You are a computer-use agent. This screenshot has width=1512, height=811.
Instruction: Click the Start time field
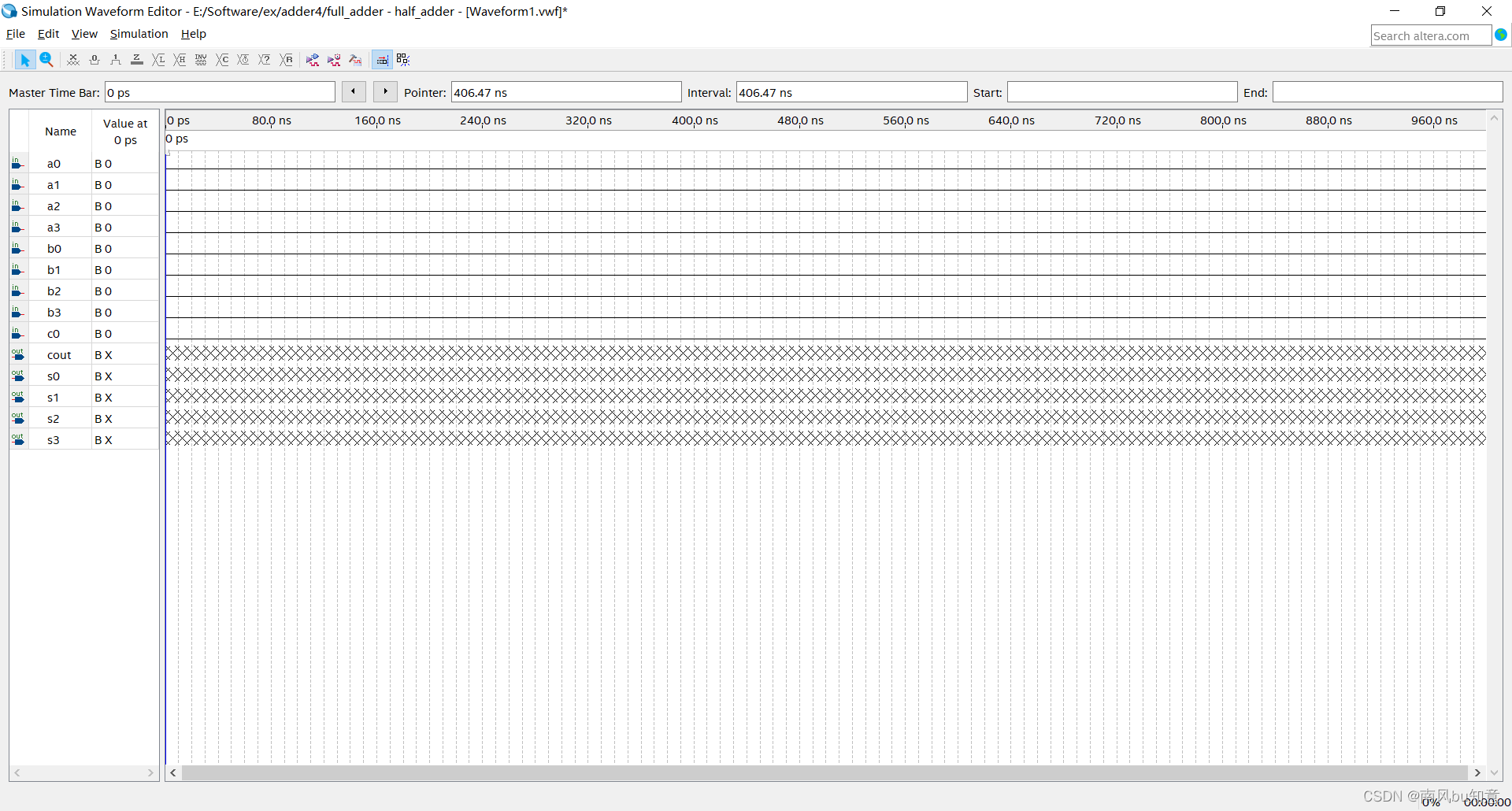(1122, 92)
